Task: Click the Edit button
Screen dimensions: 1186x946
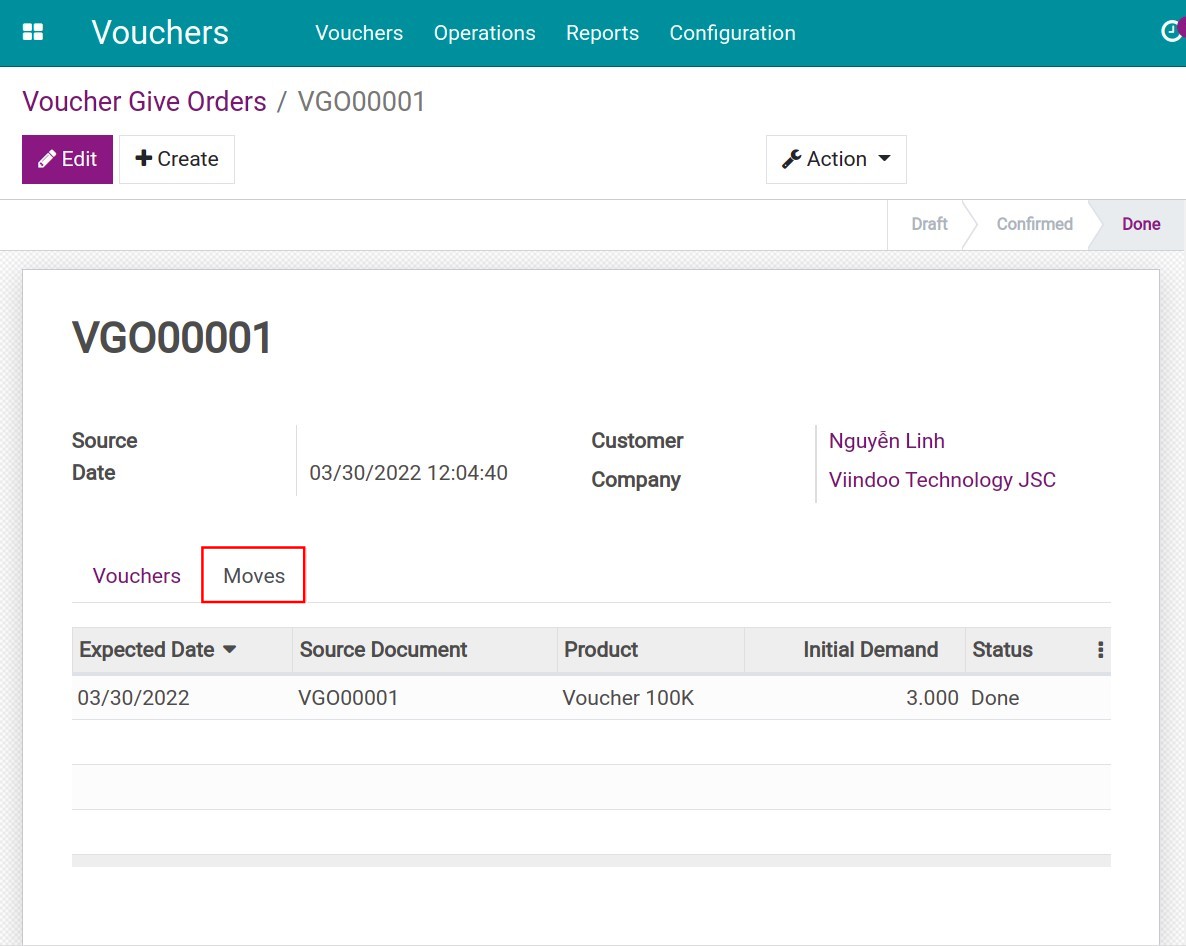Action: point(67,160)
